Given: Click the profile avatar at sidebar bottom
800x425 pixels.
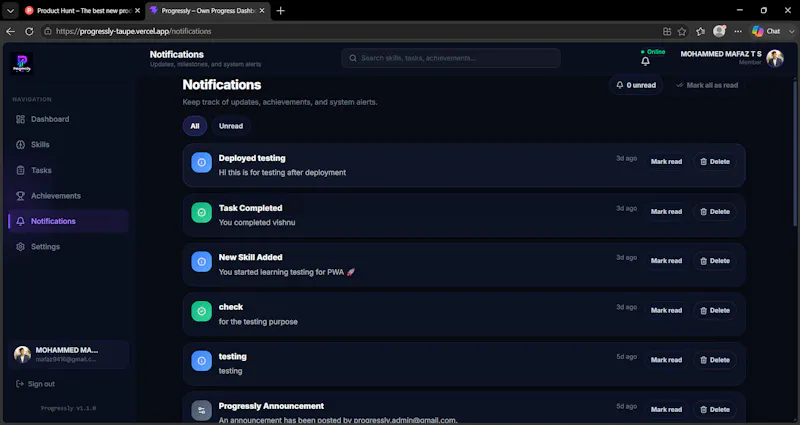Looking at the screenshot, I should [x=22, y=354].
